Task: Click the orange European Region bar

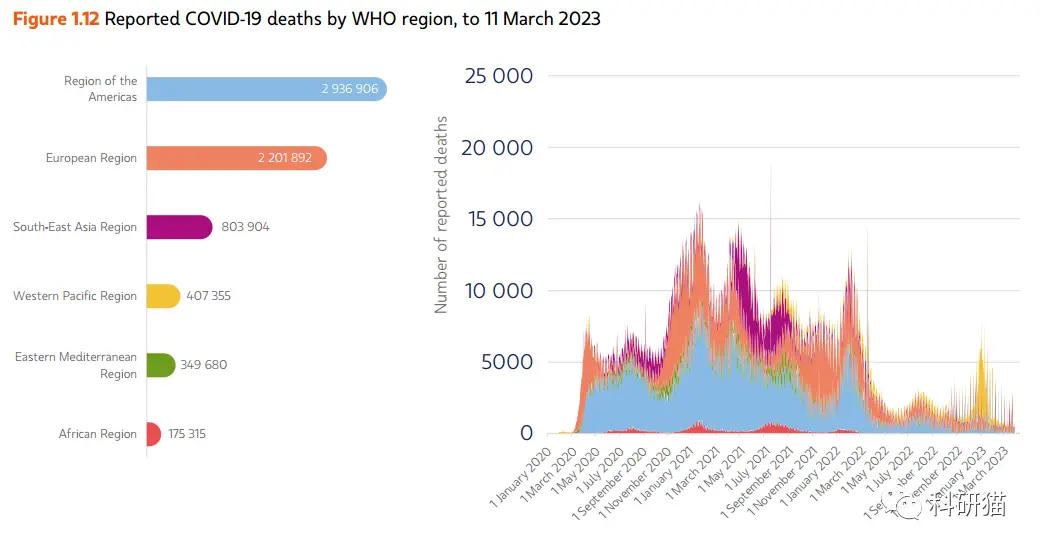Action: (237, 158)
